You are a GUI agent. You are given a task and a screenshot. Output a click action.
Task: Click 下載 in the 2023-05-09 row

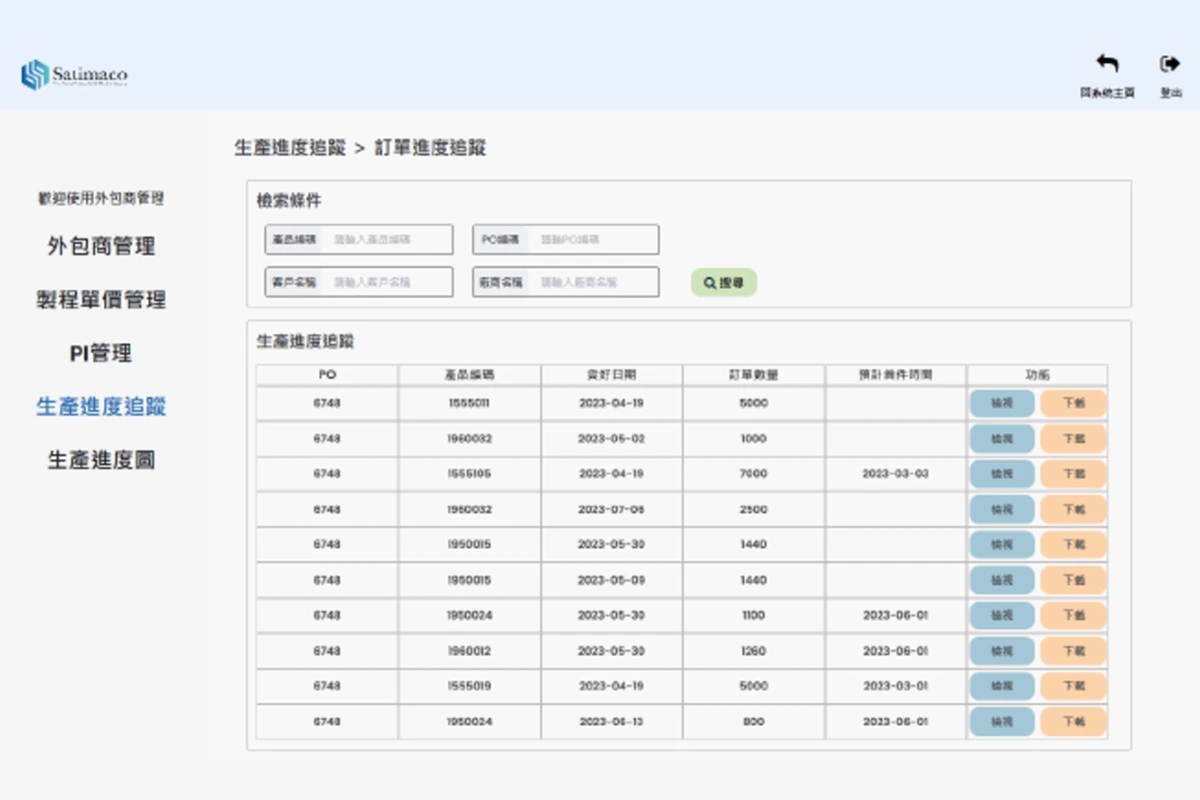1073,581
